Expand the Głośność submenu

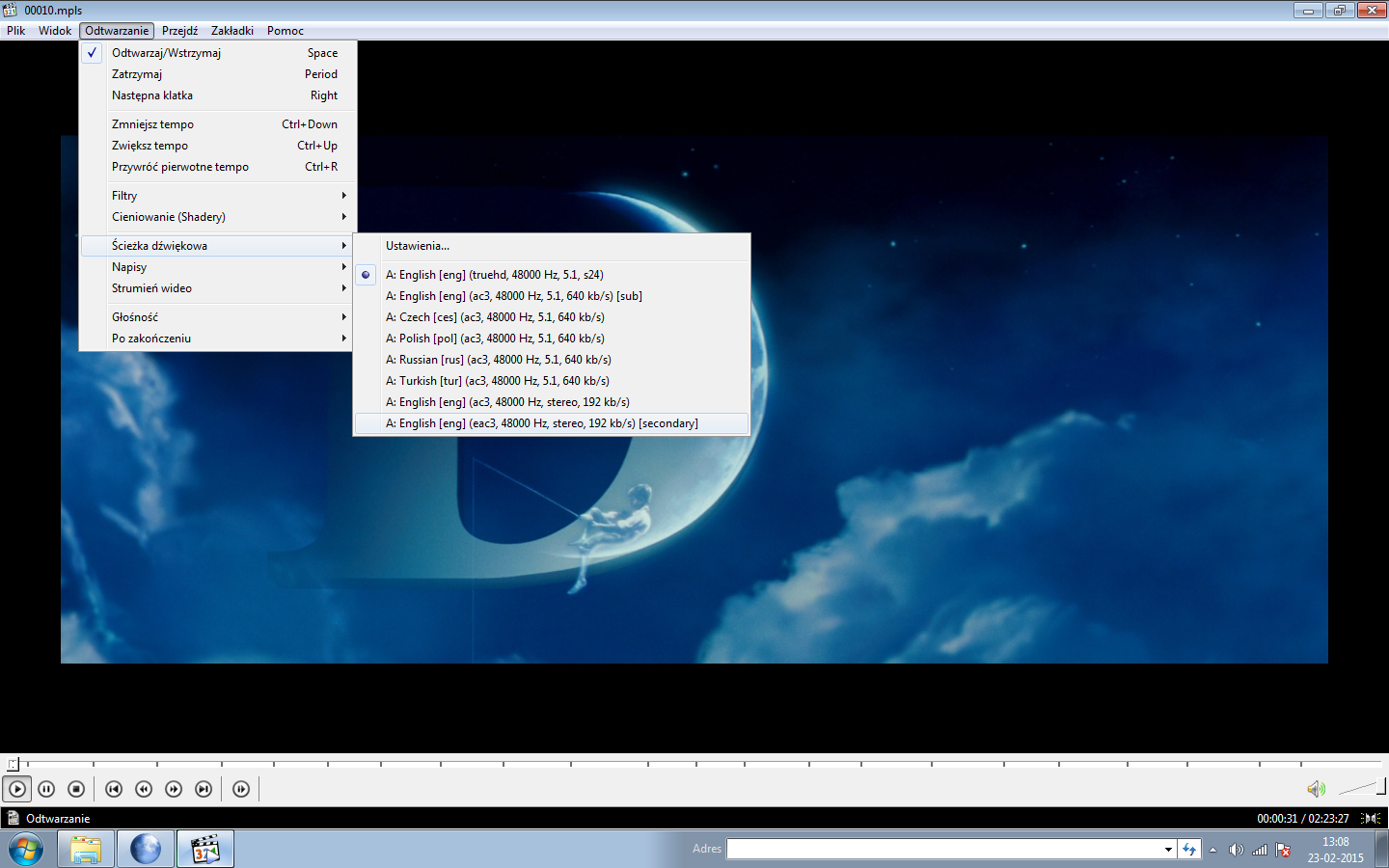(x=218, y=317)
